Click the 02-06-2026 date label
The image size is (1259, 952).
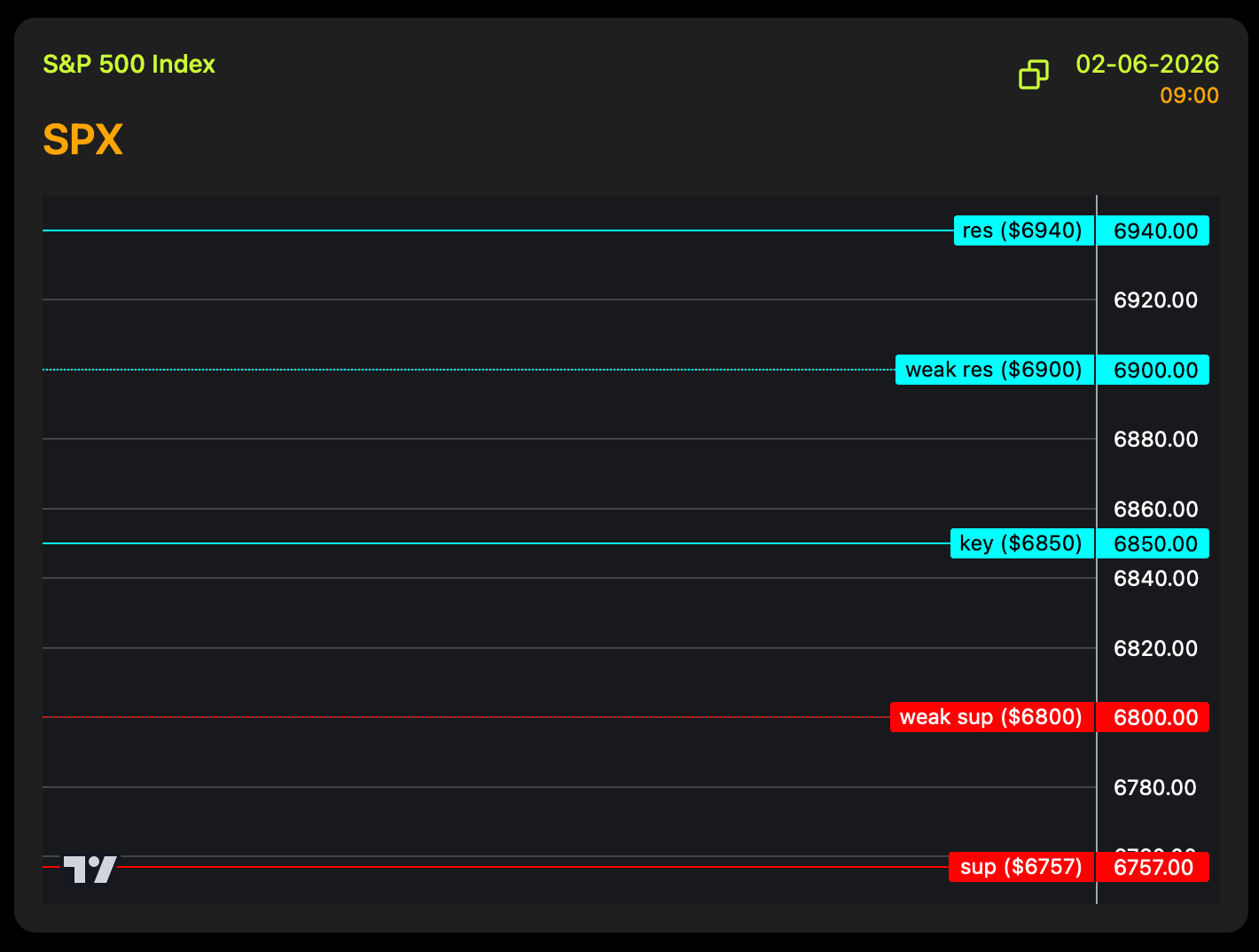point(1146,65)
